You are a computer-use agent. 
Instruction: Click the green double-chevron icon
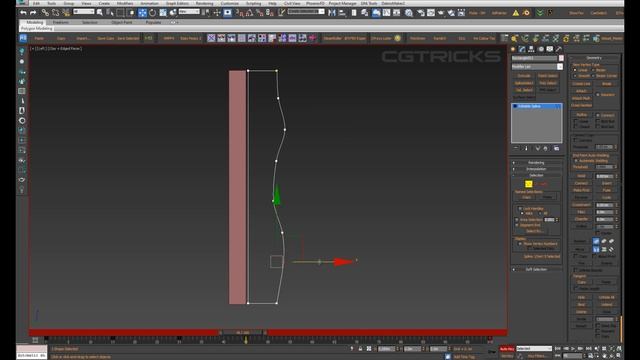[x=540, y=13]
